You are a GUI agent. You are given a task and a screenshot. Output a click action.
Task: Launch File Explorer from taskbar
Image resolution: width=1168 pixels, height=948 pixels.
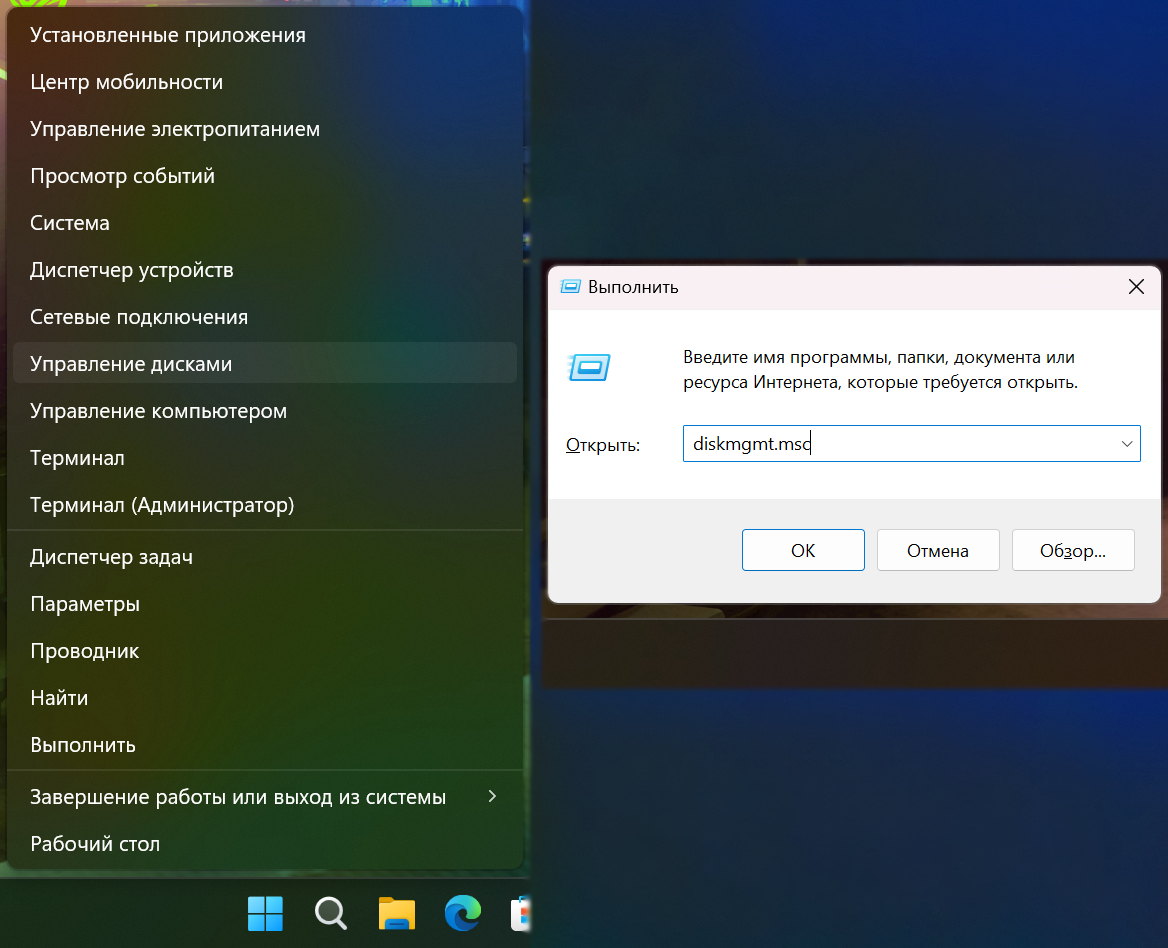click(396, 913)
